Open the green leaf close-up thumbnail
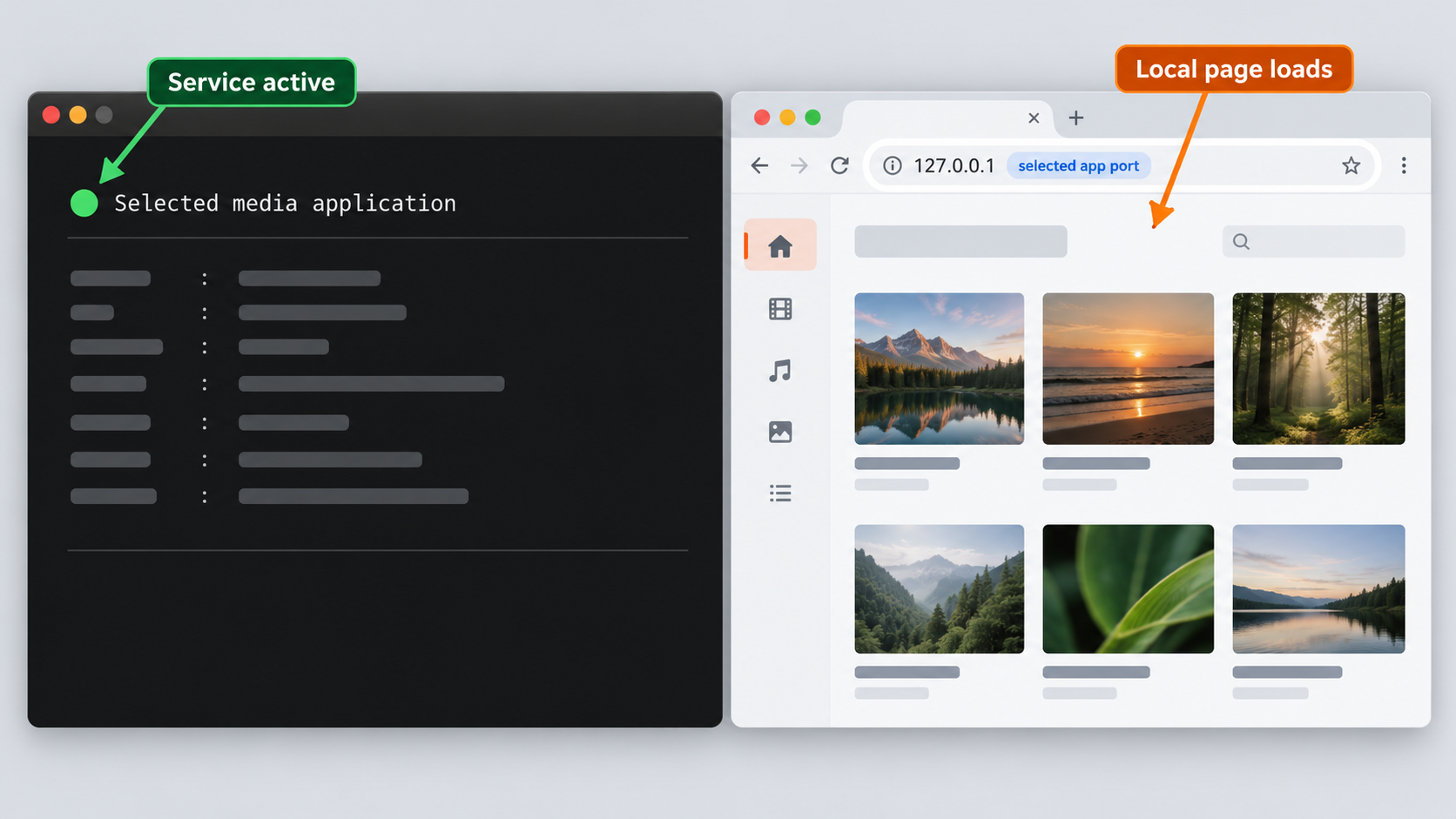Image resolution: width=1456 pixels, height=819 pixels. click(1128, 589)
